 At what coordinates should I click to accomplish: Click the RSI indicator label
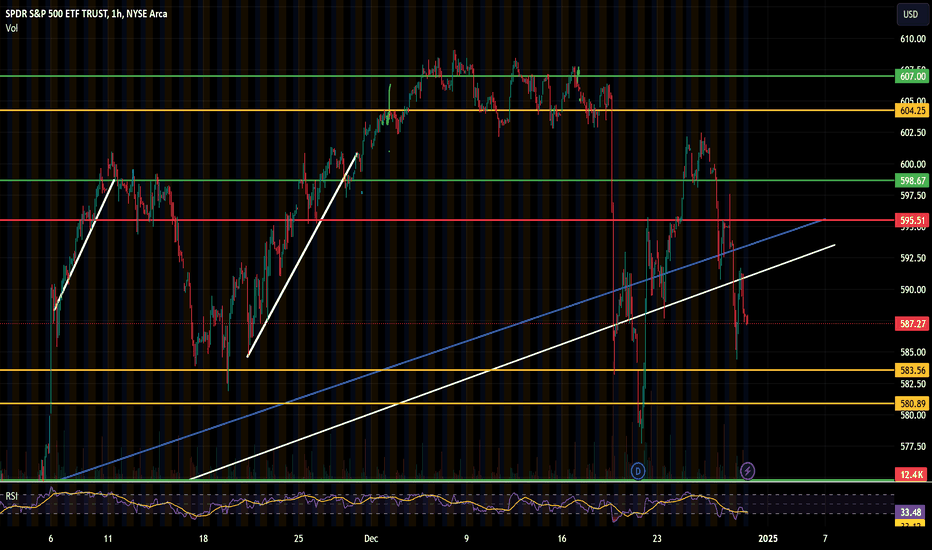[12, 496]
